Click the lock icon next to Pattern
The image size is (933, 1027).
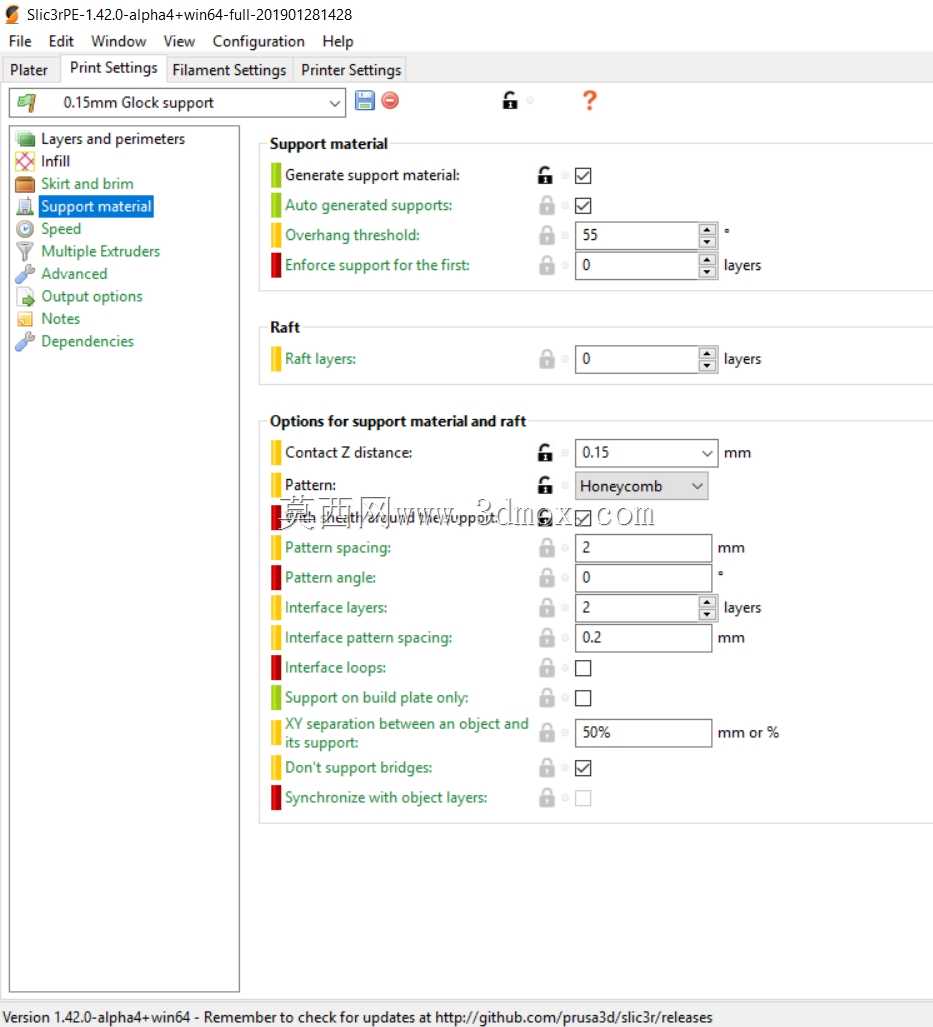544,485
